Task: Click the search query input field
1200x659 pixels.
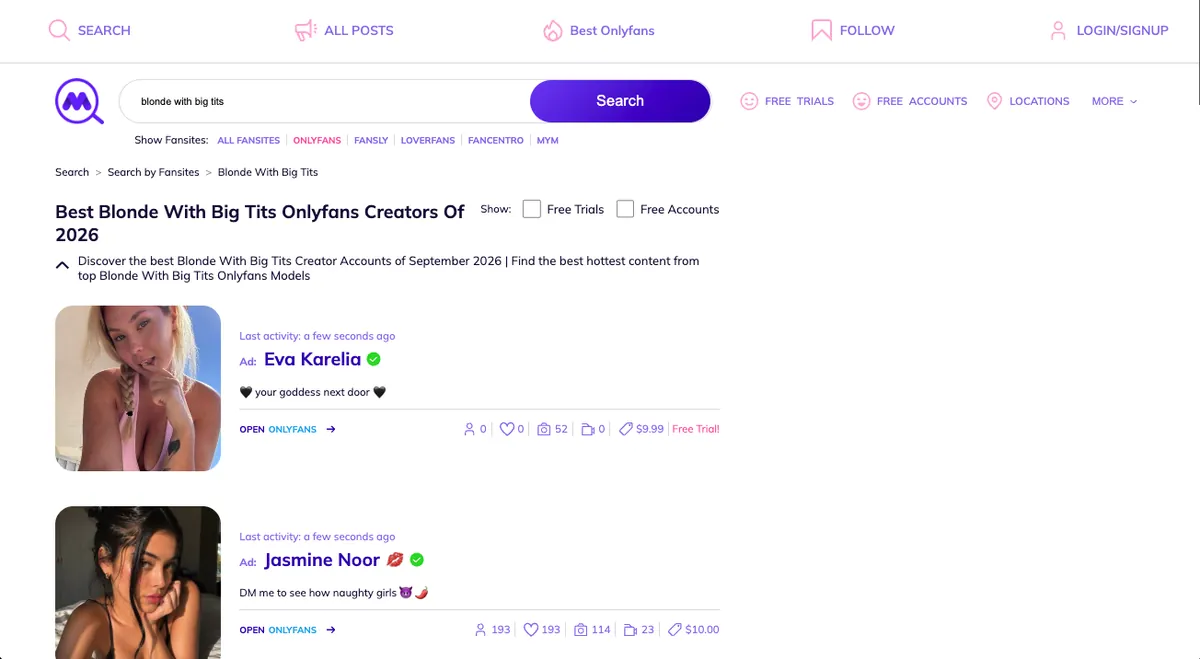Action: coord(325,101)
